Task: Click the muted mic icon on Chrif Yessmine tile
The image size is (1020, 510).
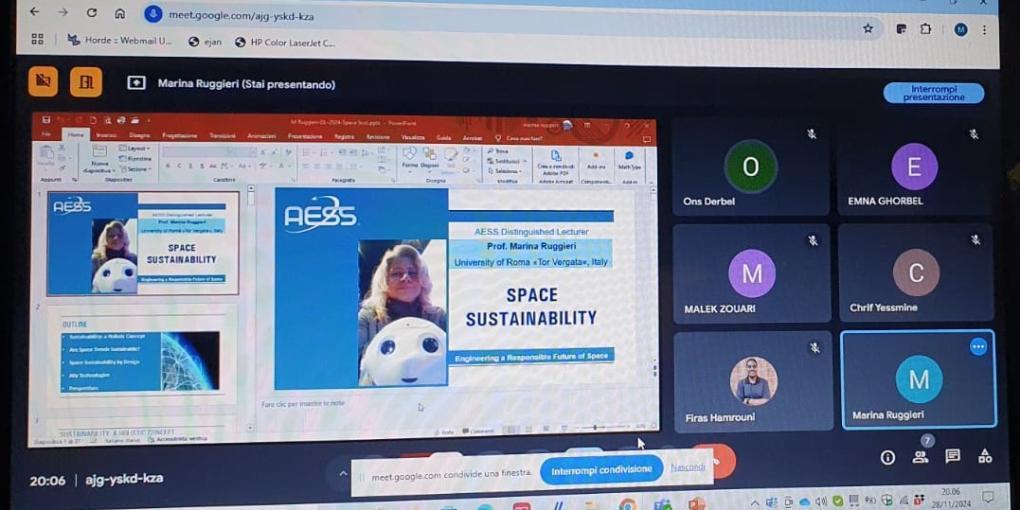Action: point(975,240)
